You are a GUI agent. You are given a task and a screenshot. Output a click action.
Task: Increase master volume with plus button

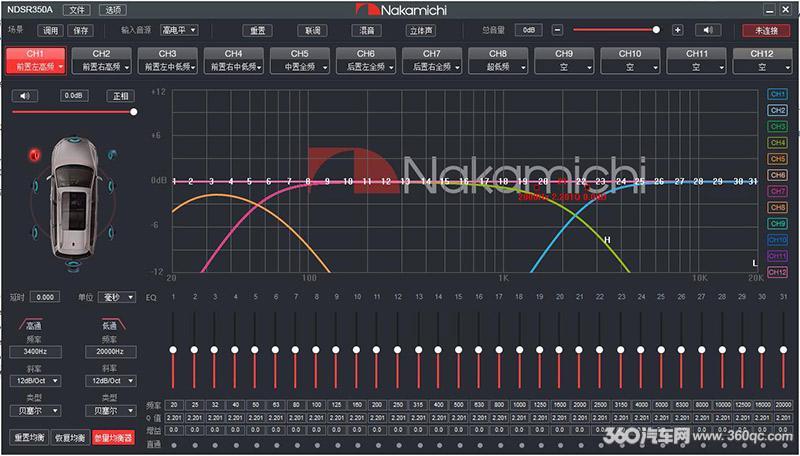tap(678, 30)
